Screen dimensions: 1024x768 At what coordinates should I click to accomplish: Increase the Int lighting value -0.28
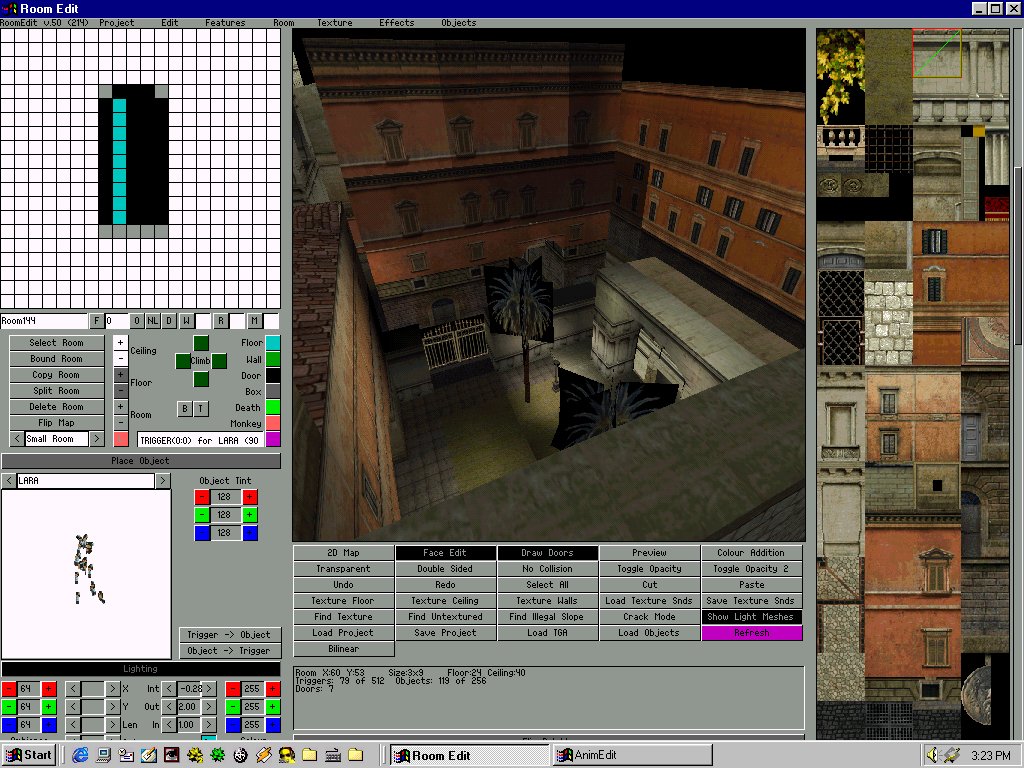coord(210,688)
